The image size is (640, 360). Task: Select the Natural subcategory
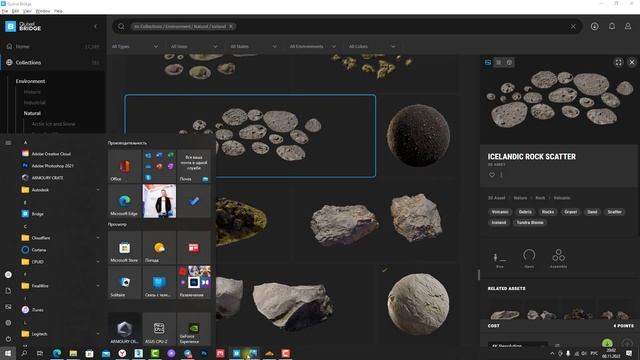32,113
